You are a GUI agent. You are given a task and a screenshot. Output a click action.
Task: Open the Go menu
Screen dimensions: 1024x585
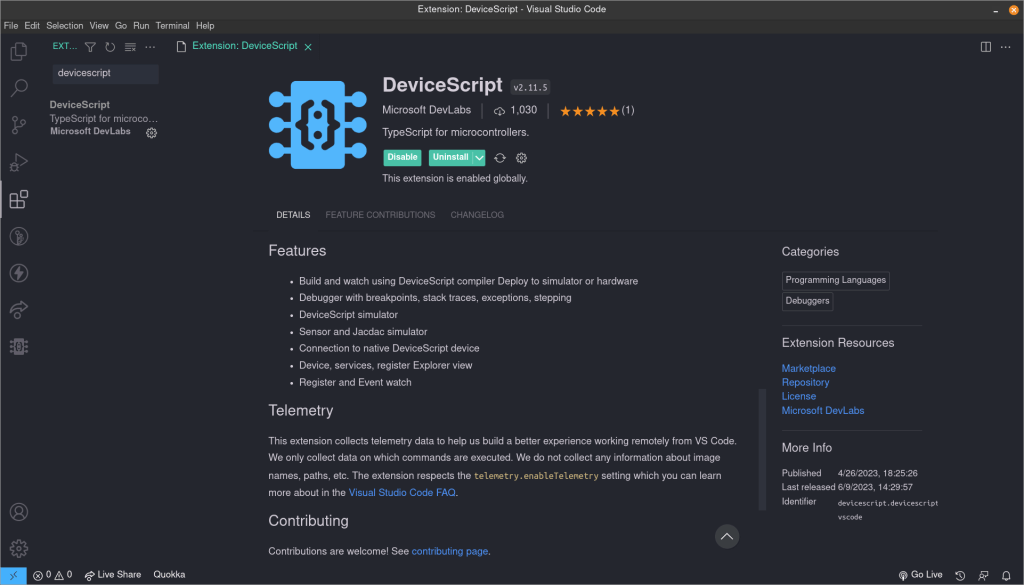[121, 25]
